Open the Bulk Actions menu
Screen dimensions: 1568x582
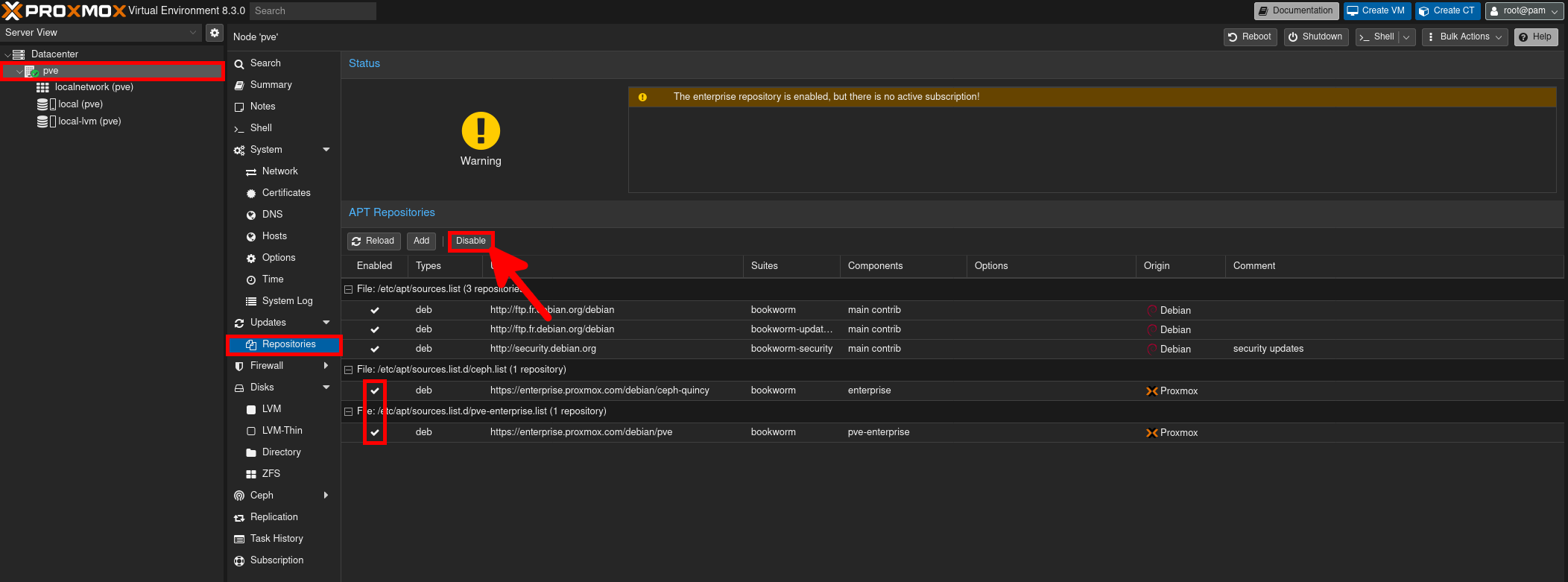(1464, 37)
